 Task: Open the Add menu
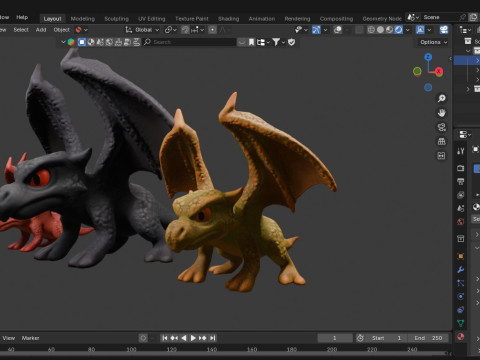click(x=41, y=30)
